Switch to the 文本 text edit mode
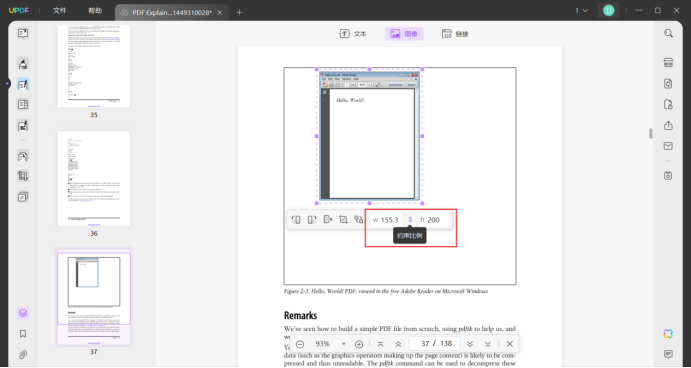This screenshot has height=368, width=691. [353, 34]
